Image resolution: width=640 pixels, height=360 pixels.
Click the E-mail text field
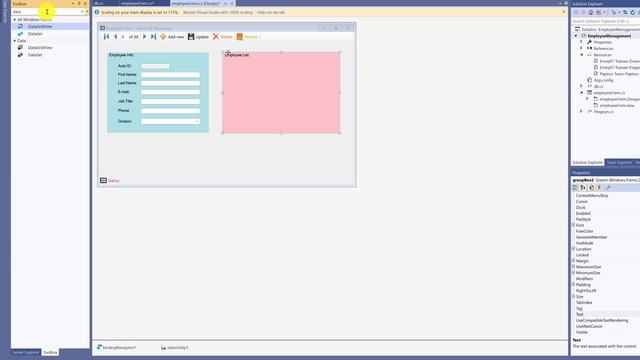pyautogui.click(x=171, y=92)
